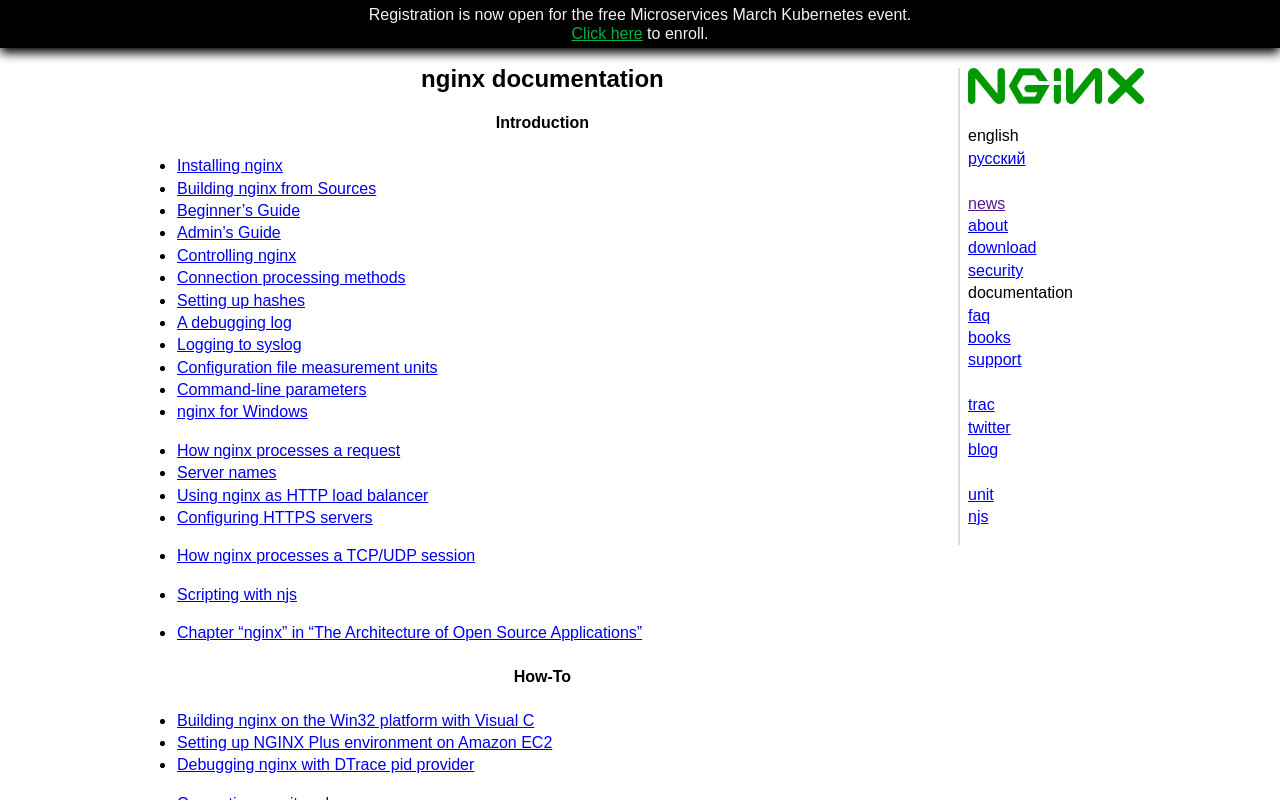Select the 'english' language label
The width and height of the screenshot is (1280, 800).
[993, 136]
